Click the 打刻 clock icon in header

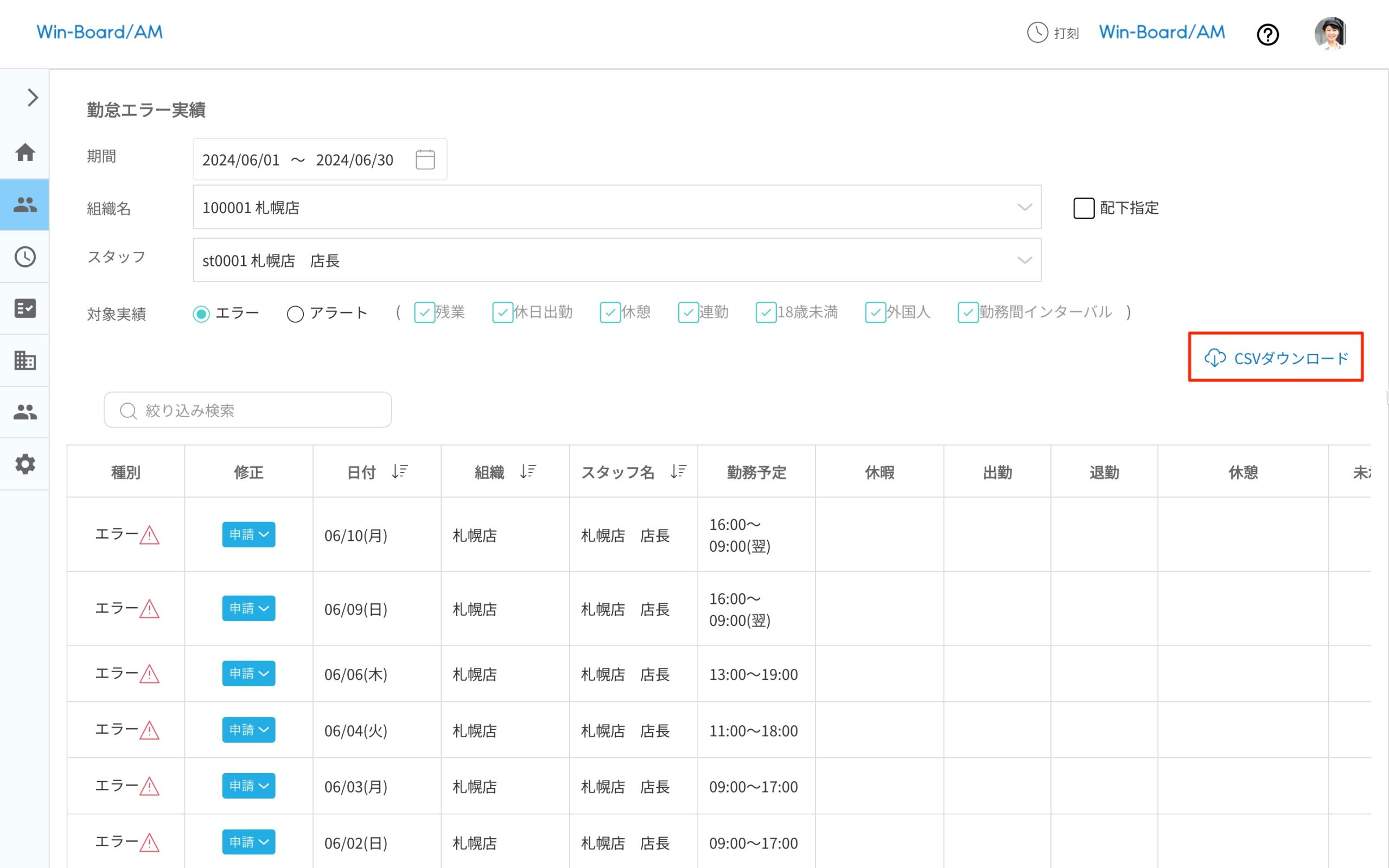(1037, 33)
